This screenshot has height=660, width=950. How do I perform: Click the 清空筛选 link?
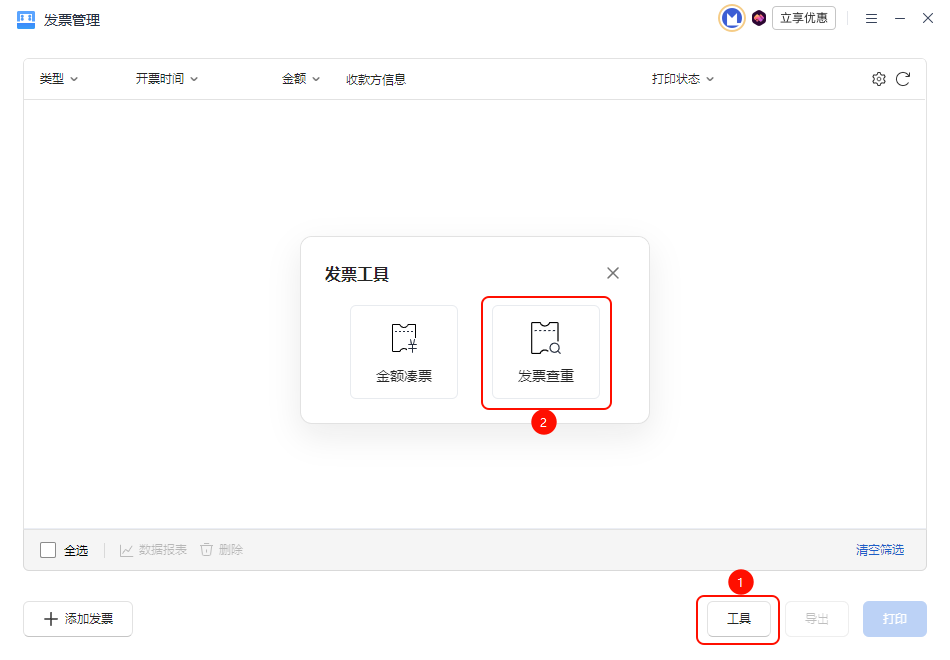879,549
